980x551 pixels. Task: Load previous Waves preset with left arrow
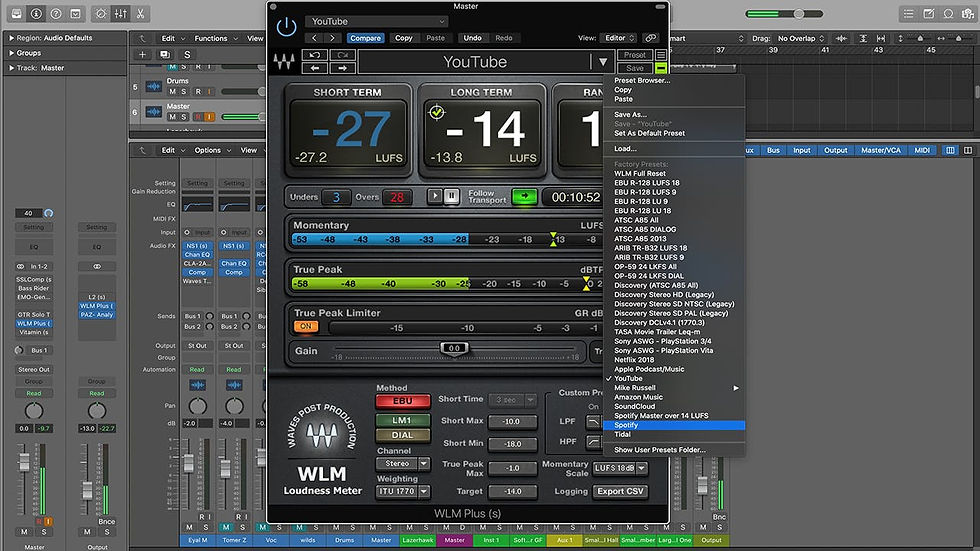tap(315, 67)
